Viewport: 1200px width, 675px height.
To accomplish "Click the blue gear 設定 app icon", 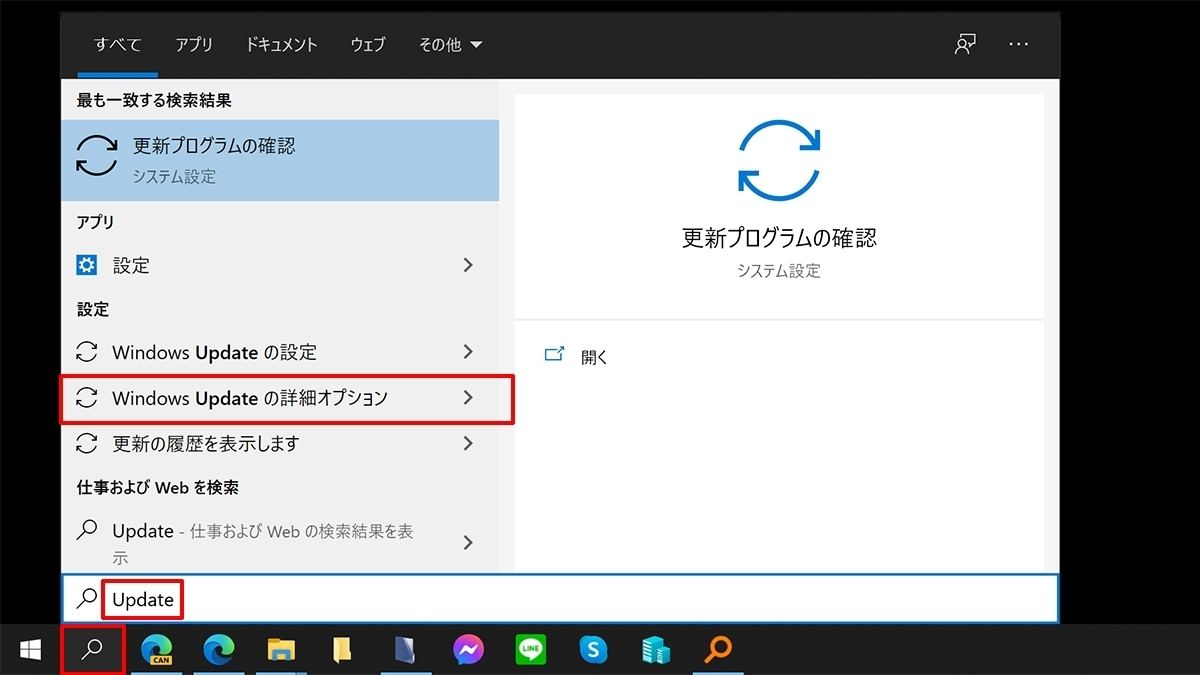I will click(x=87, y=265).
